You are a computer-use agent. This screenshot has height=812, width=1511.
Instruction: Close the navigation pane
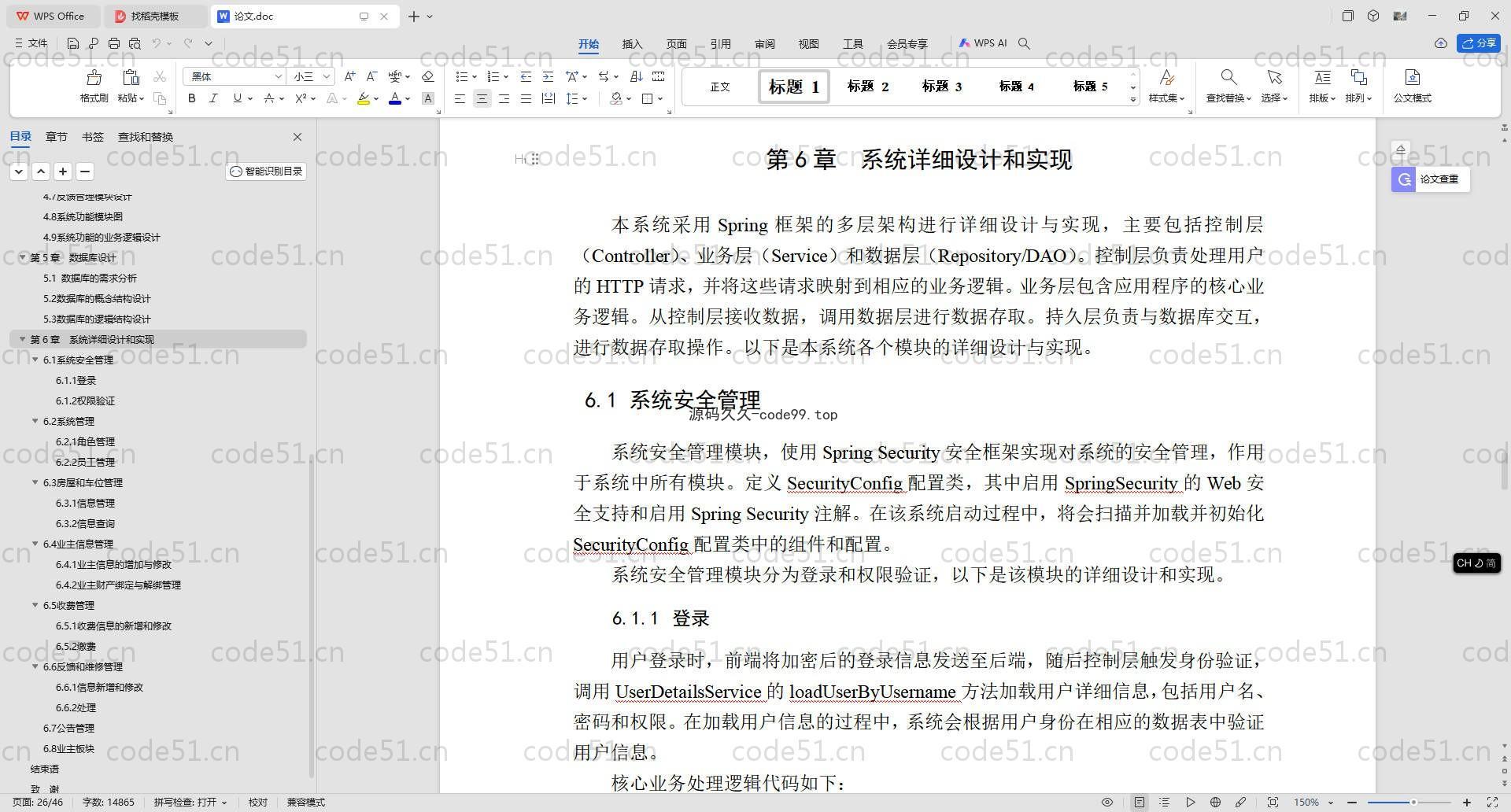297,137
